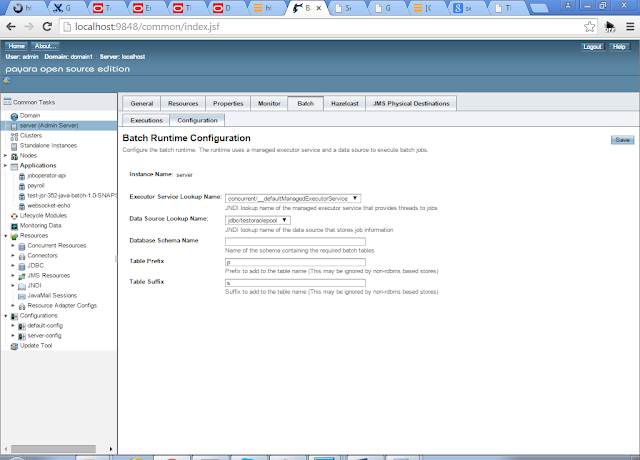Switch to the Monitor tab

click(x=269, y=103)
